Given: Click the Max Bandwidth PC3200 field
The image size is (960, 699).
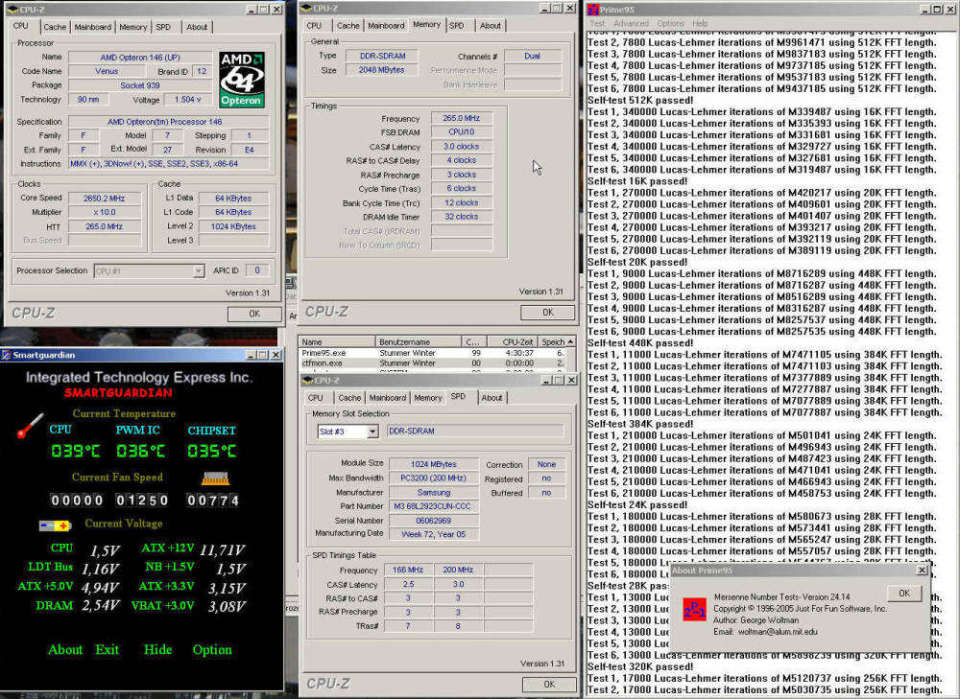Looking at the screenshot, I should (433, 478).
